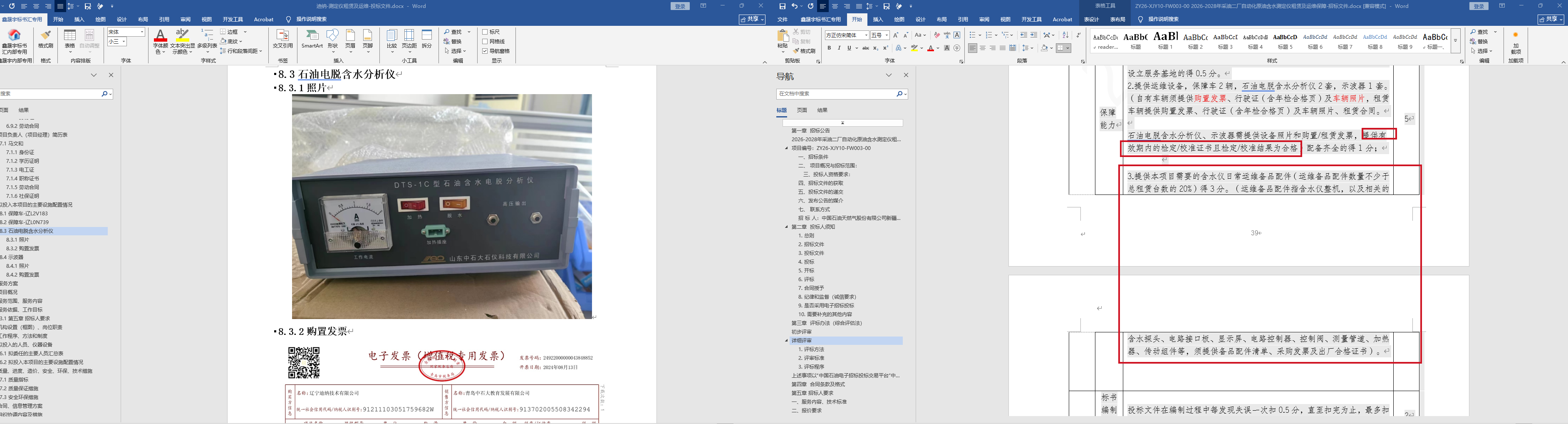Open the 文件 menu in right Word window

click(783, 20)
